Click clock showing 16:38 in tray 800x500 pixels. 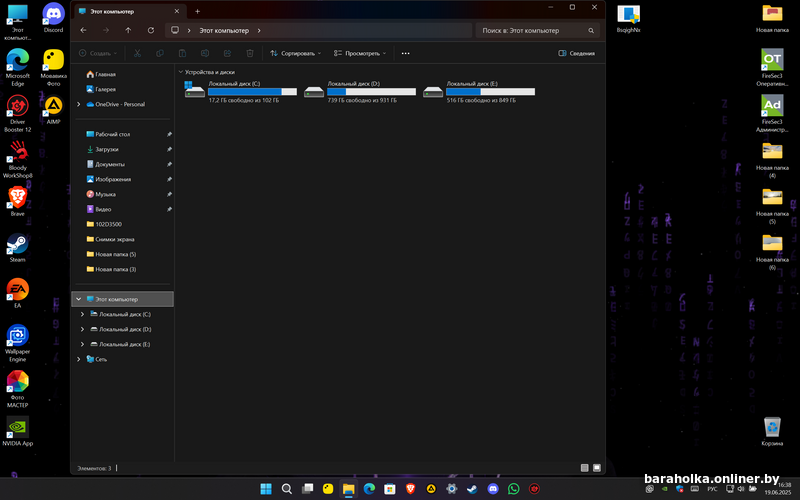tap(785, 485)
